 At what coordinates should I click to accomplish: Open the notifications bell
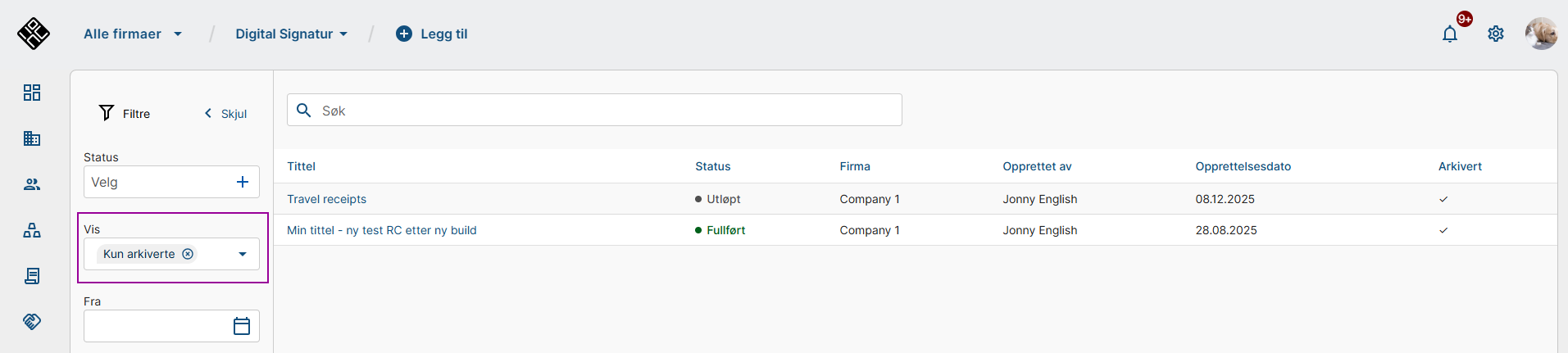(x=1450, y=34)
